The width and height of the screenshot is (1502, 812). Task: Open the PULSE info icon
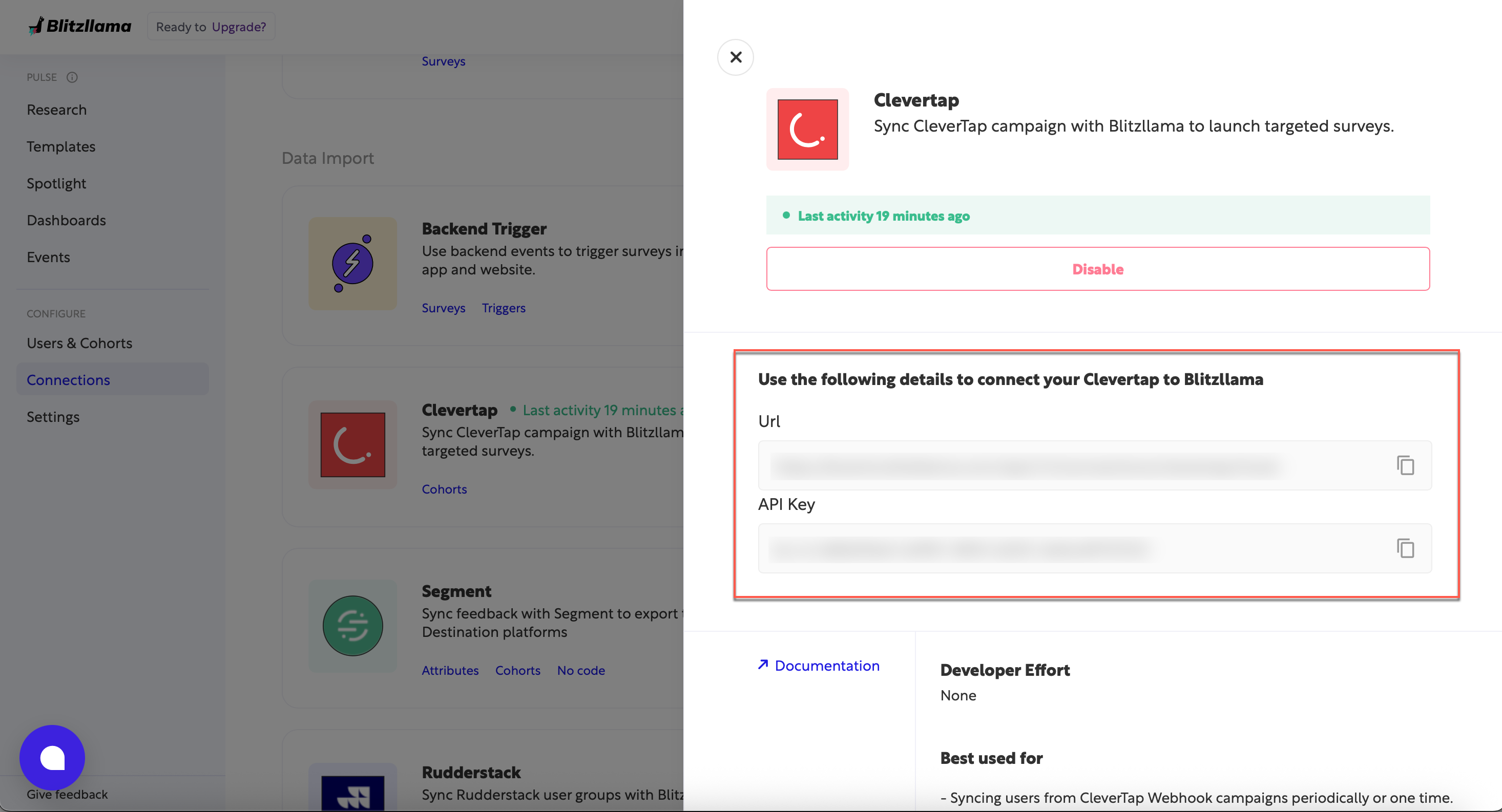point(72,77)
